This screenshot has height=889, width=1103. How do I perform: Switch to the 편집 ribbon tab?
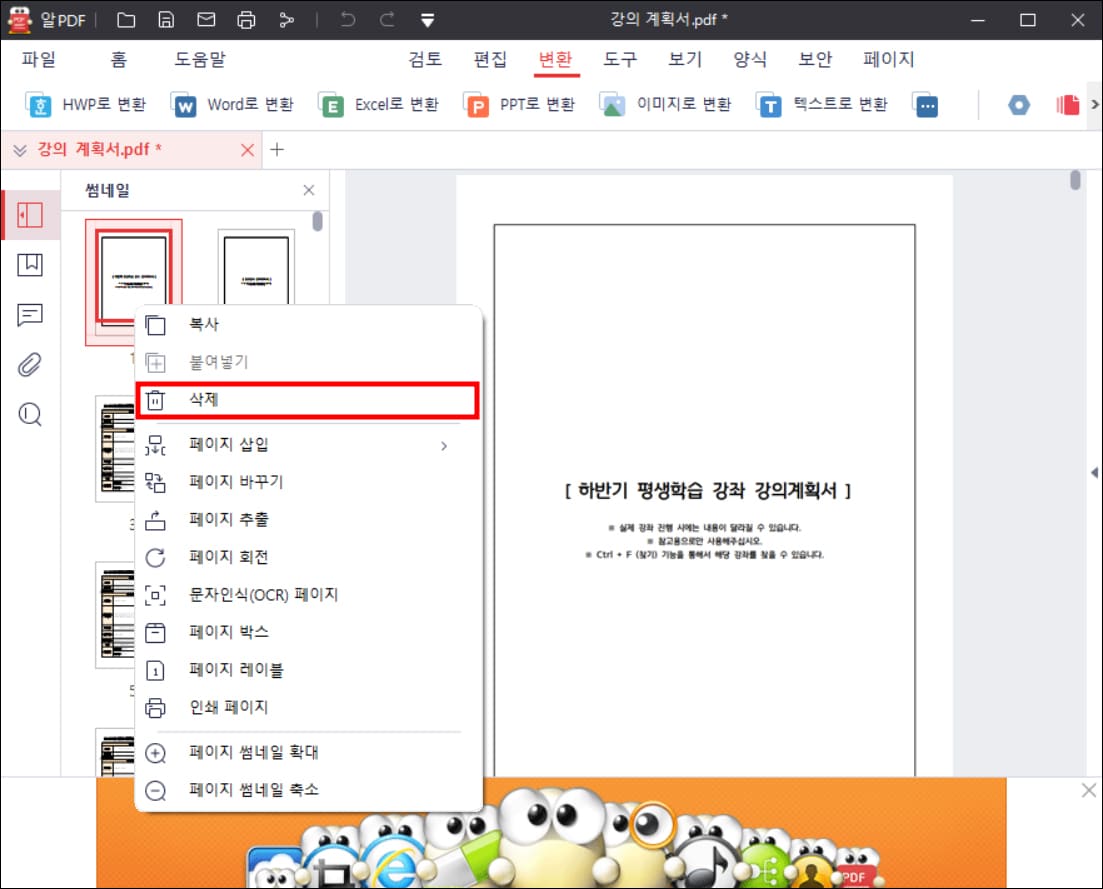point(489,59)
